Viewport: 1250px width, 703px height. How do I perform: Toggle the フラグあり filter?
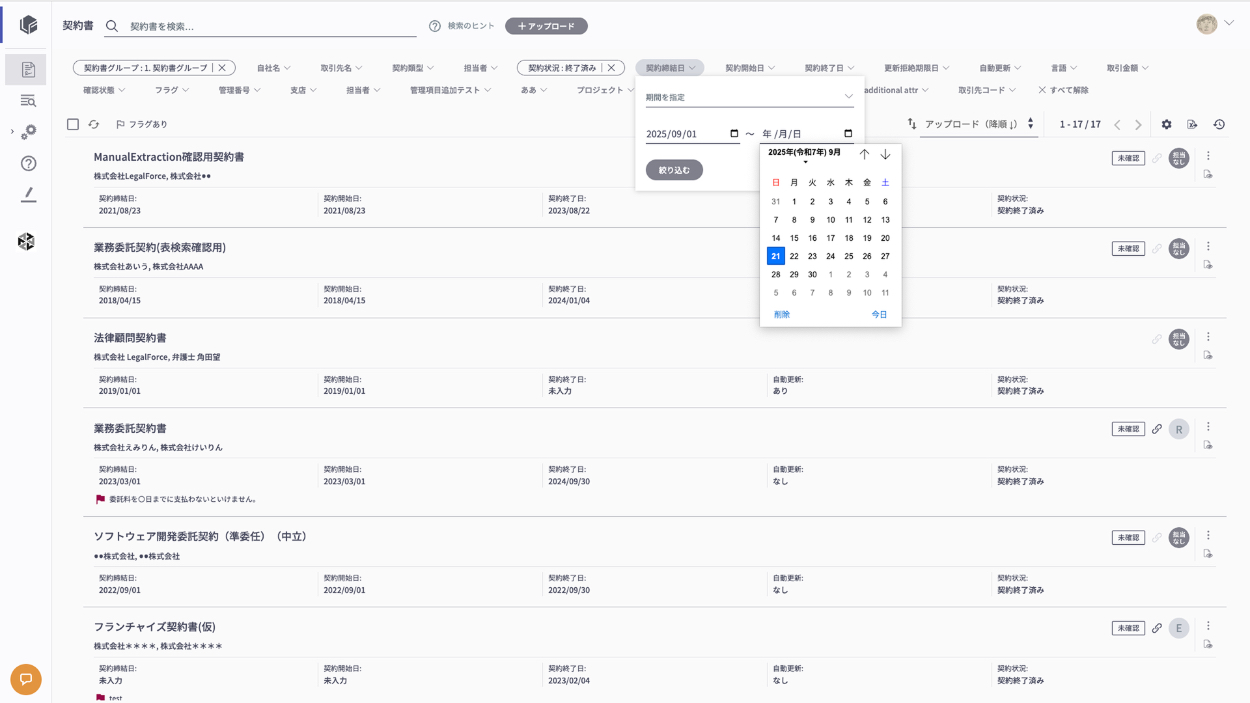[x=141, y=125]
